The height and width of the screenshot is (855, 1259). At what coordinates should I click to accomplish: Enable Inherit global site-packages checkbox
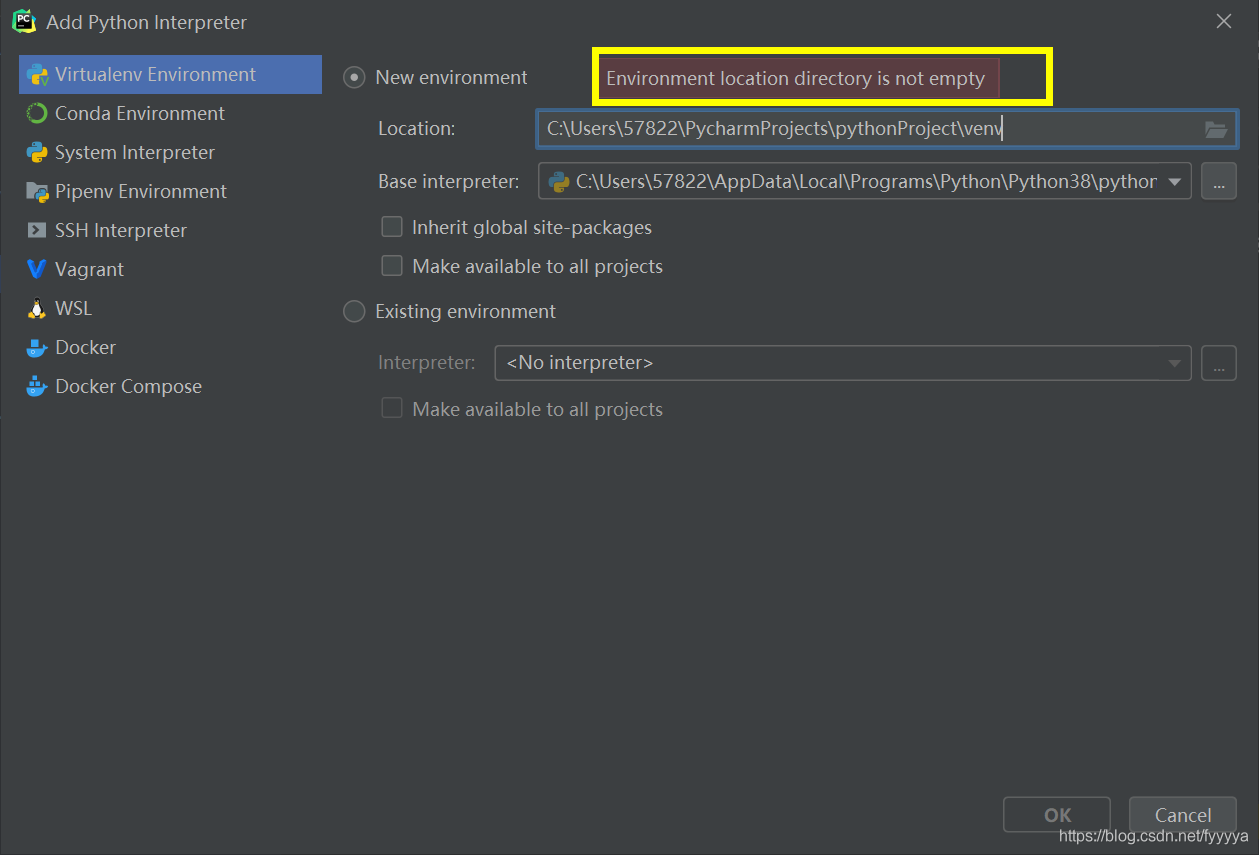click(392, 228)
